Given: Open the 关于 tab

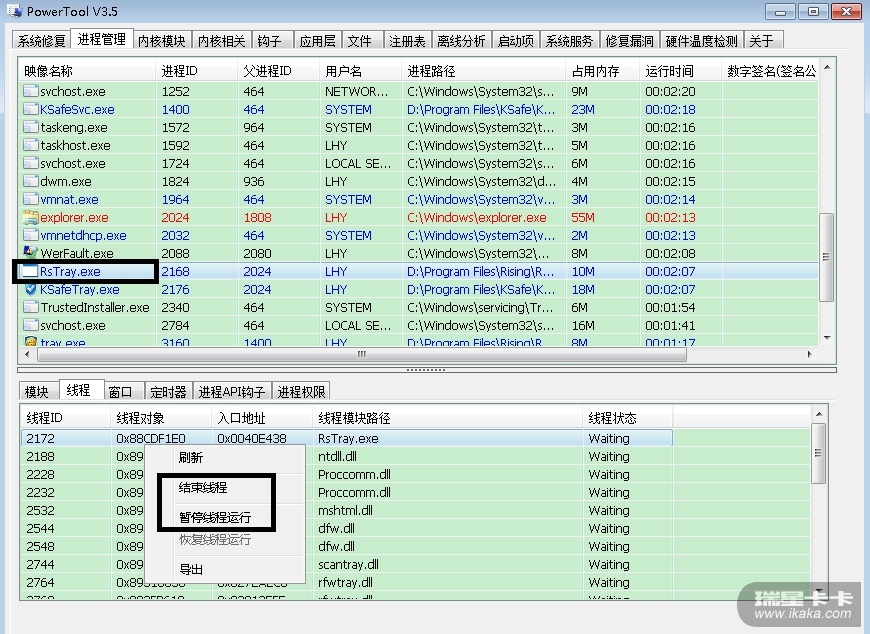Looking at the screenshot, I should pyautogui.click(x=761, y=40).
